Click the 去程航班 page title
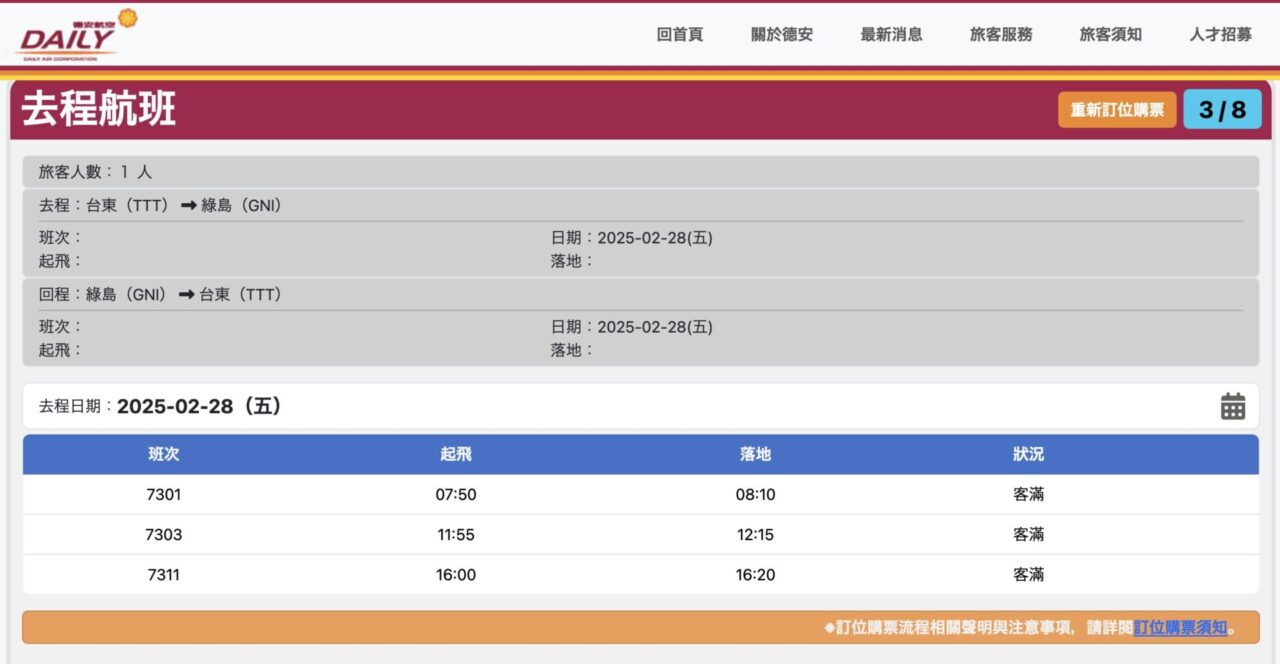 point(99,109)
